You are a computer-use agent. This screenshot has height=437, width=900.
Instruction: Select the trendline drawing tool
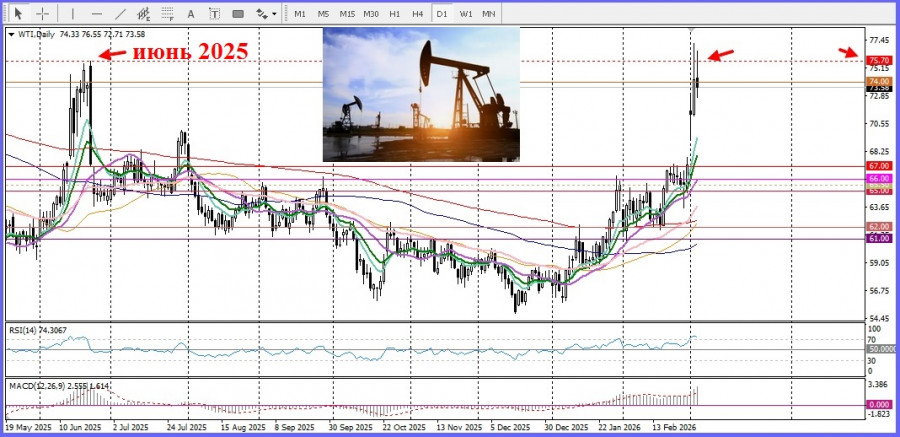[121, 13]
